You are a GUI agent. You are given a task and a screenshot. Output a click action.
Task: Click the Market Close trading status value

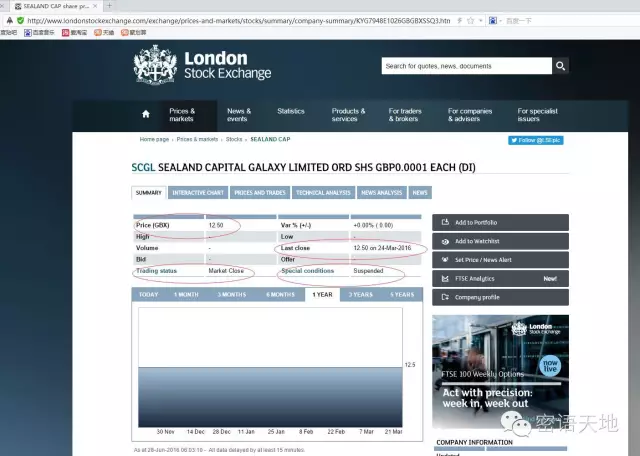coord(226,271)
